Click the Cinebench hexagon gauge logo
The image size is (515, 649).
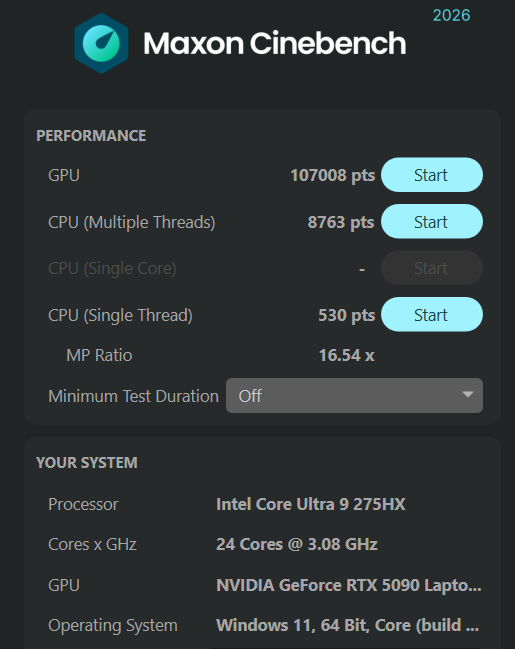pos(101,43)
